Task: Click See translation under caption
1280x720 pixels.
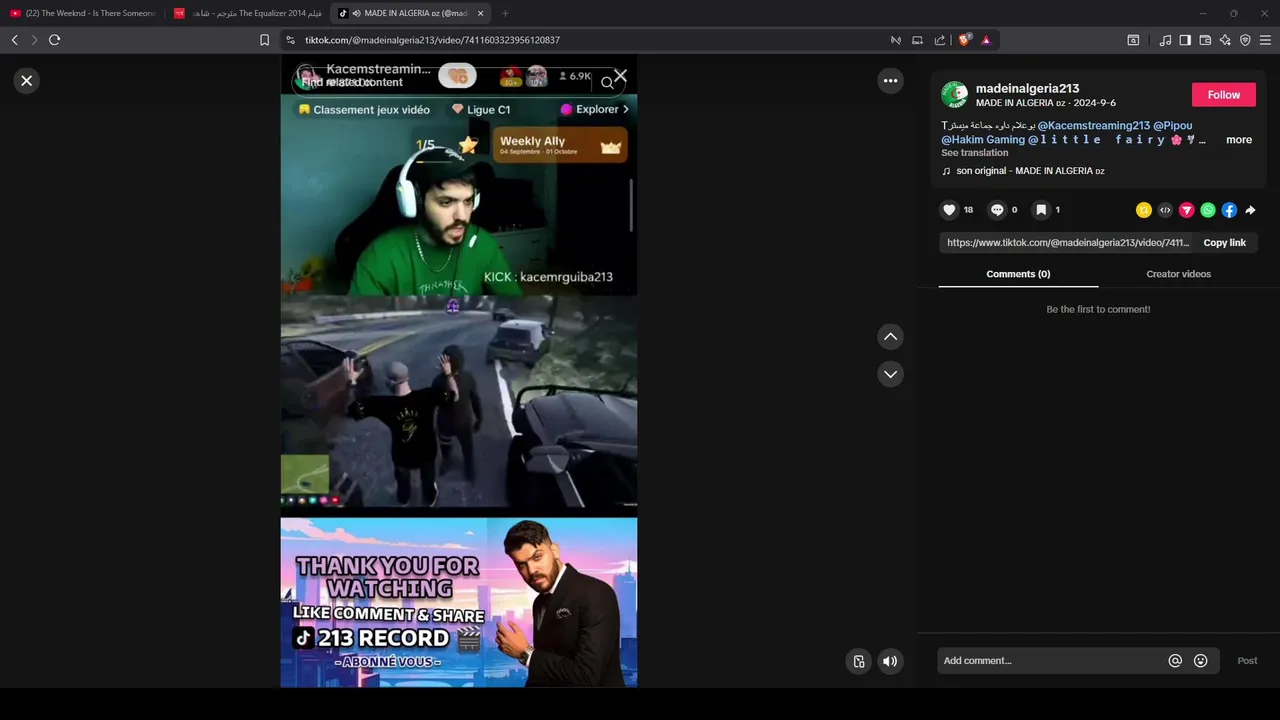Action: click(974, 153)
